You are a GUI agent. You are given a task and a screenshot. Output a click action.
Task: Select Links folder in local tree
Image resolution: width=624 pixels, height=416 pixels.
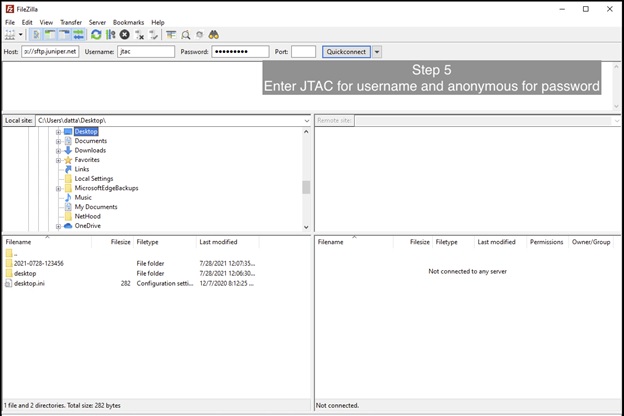click(x=82, y=169)
